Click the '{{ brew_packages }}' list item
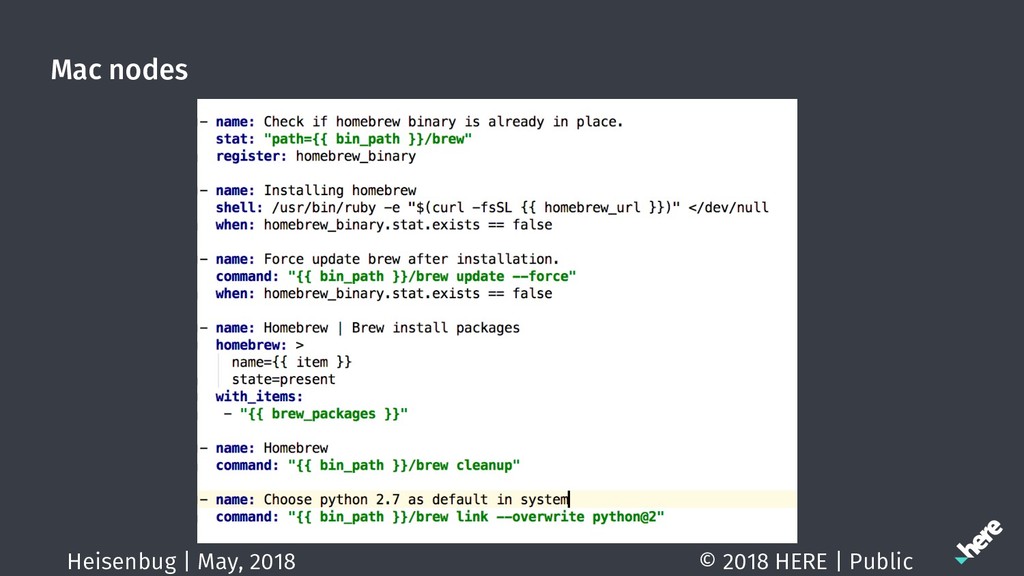 [x=315, y=414]
